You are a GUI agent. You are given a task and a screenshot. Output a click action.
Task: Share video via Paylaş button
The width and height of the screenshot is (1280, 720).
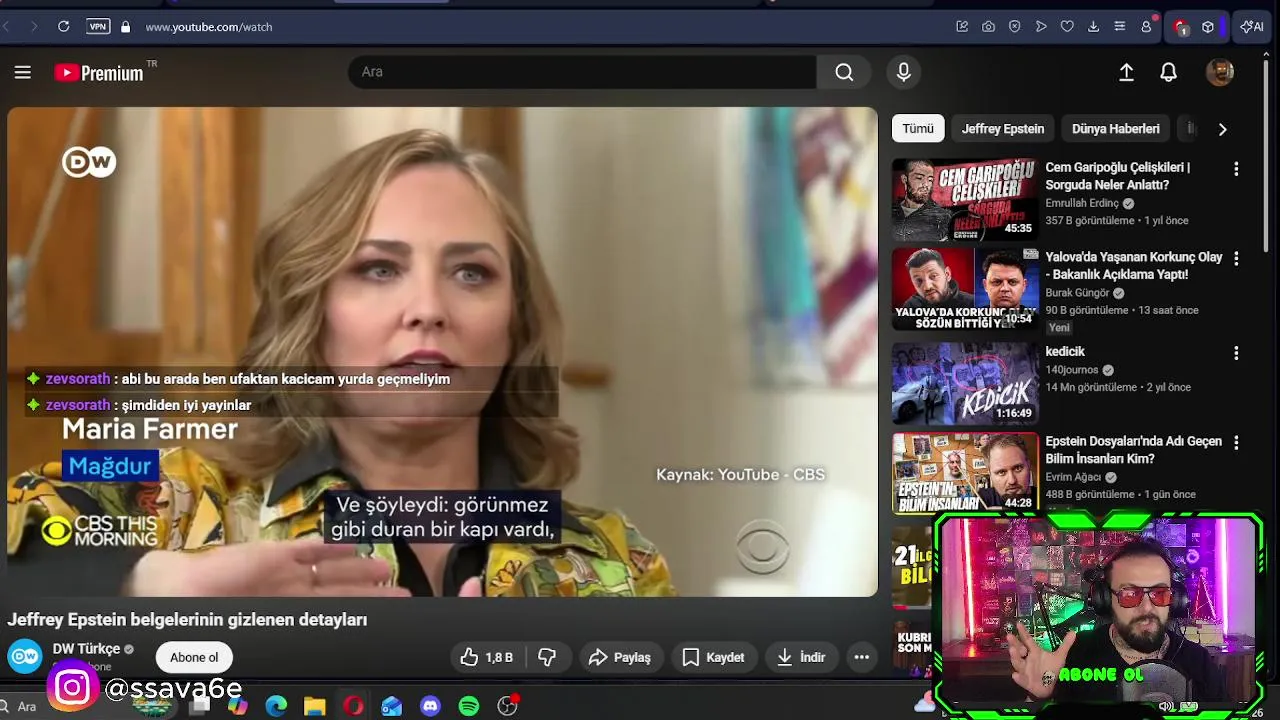click(x=620, y=657)
